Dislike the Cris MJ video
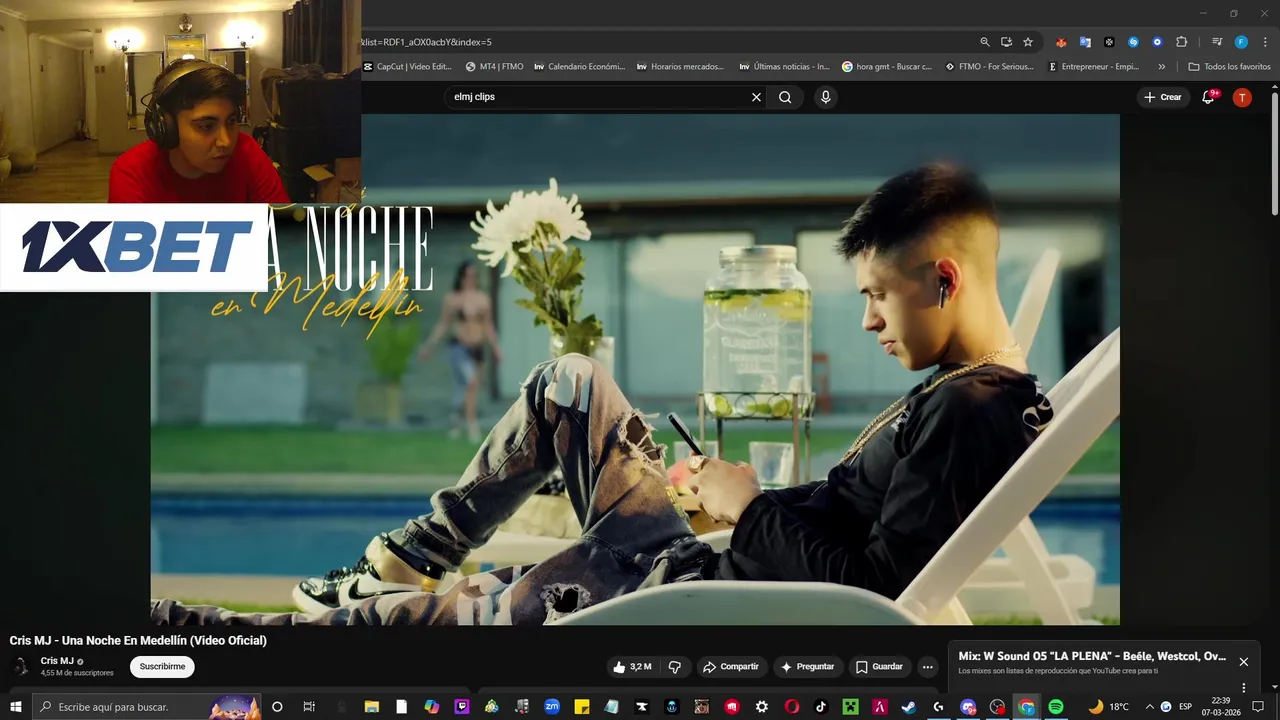Screen dimensions: 1280x720 675,667
